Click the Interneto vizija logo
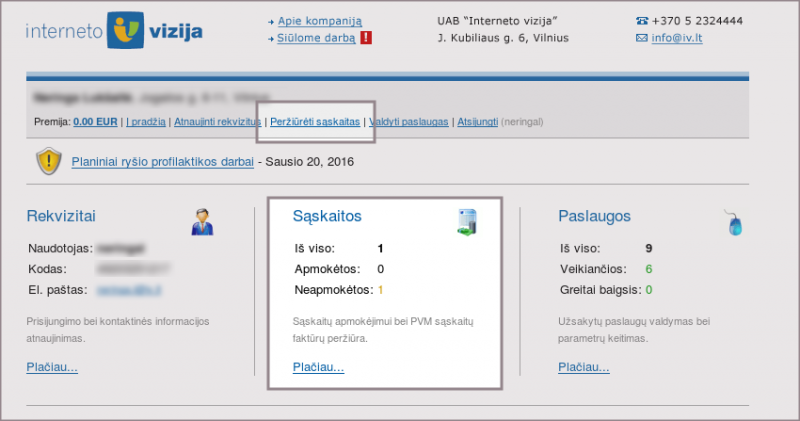Image resolution: width=800 pixels, height=421 pixels. pyautogui.click(x=114, y=32)
